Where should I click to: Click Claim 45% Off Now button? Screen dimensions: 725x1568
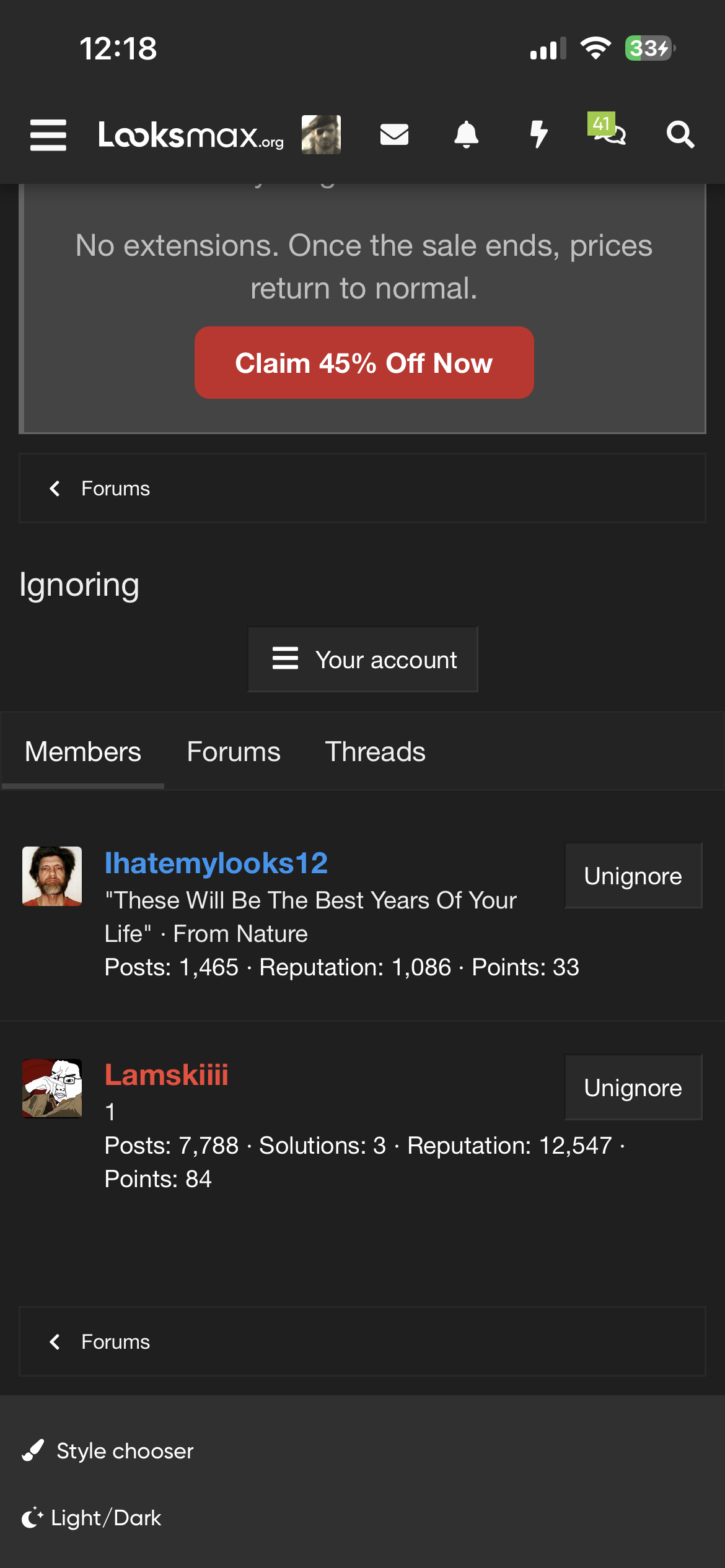coord(364,363)
